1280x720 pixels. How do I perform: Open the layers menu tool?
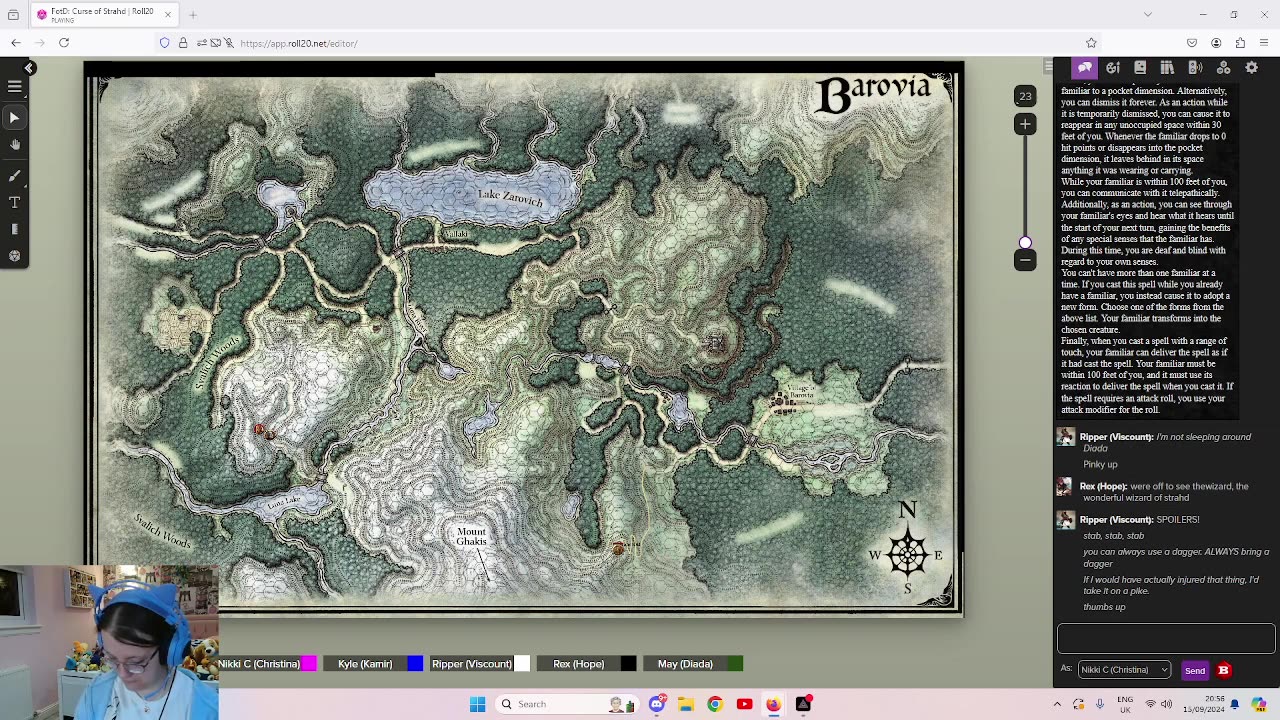15,87
